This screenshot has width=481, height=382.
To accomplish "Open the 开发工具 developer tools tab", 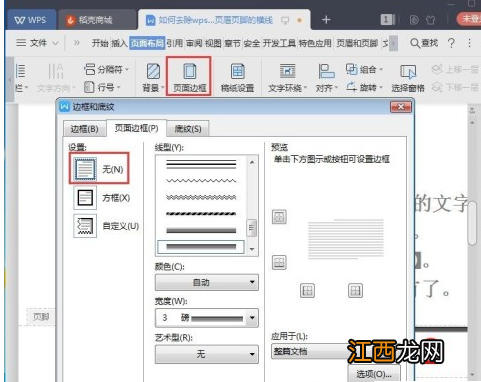I will 279,43.
